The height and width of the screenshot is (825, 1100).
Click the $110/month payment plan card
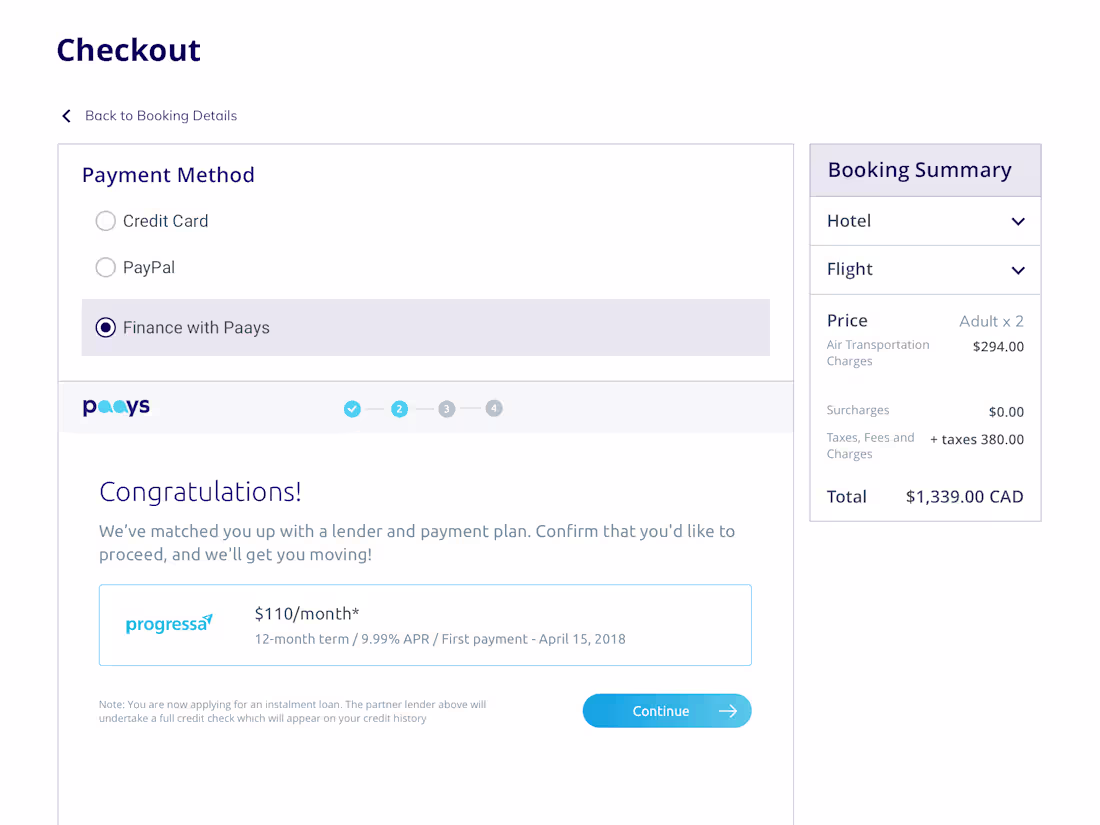(x=425, y=623)
